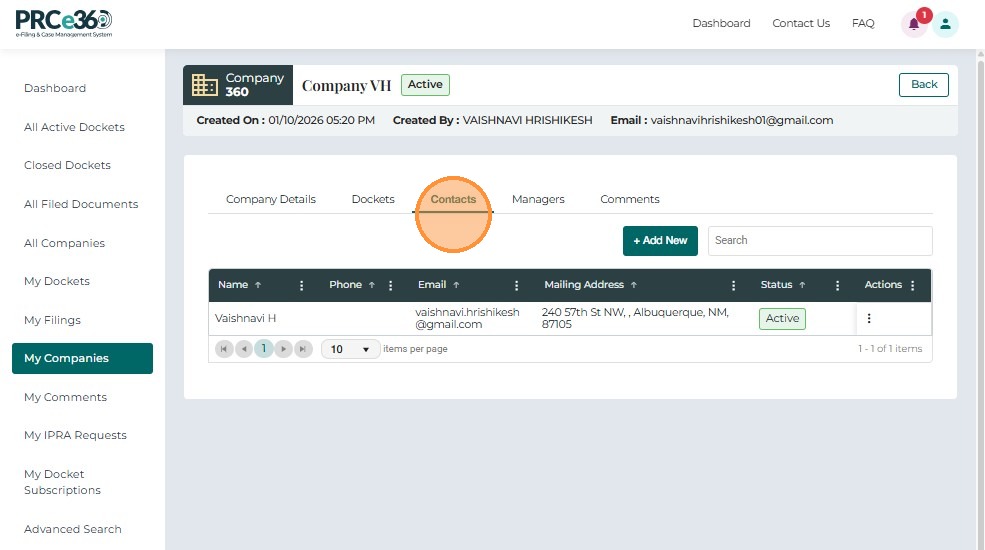Select My Companies in sidebar

pyautogui.click(x=82, y=359)
